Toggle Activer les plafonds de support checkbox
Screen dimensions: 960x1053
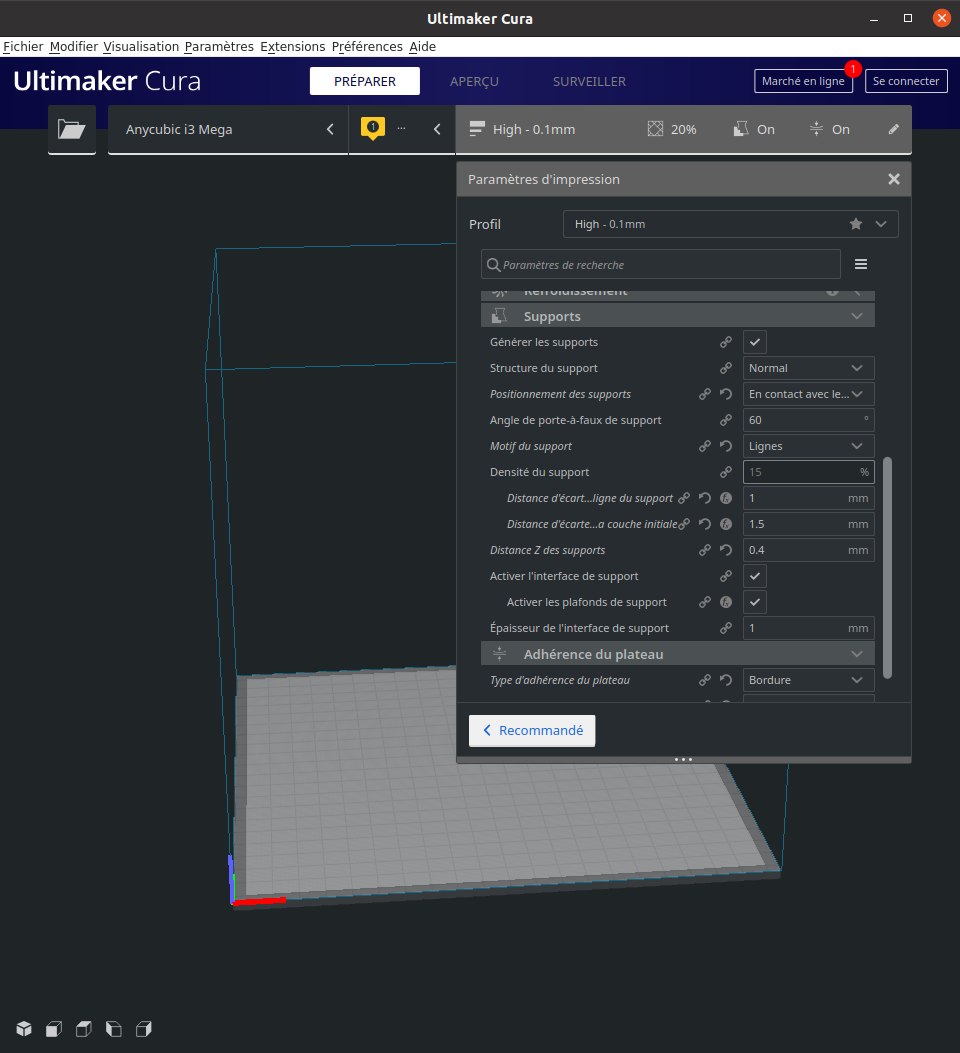click(755, 602)
